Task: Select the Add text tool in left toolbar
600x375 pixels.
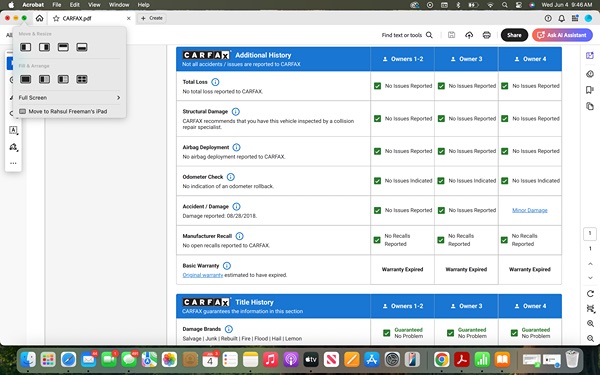Action: pos(13,130)
